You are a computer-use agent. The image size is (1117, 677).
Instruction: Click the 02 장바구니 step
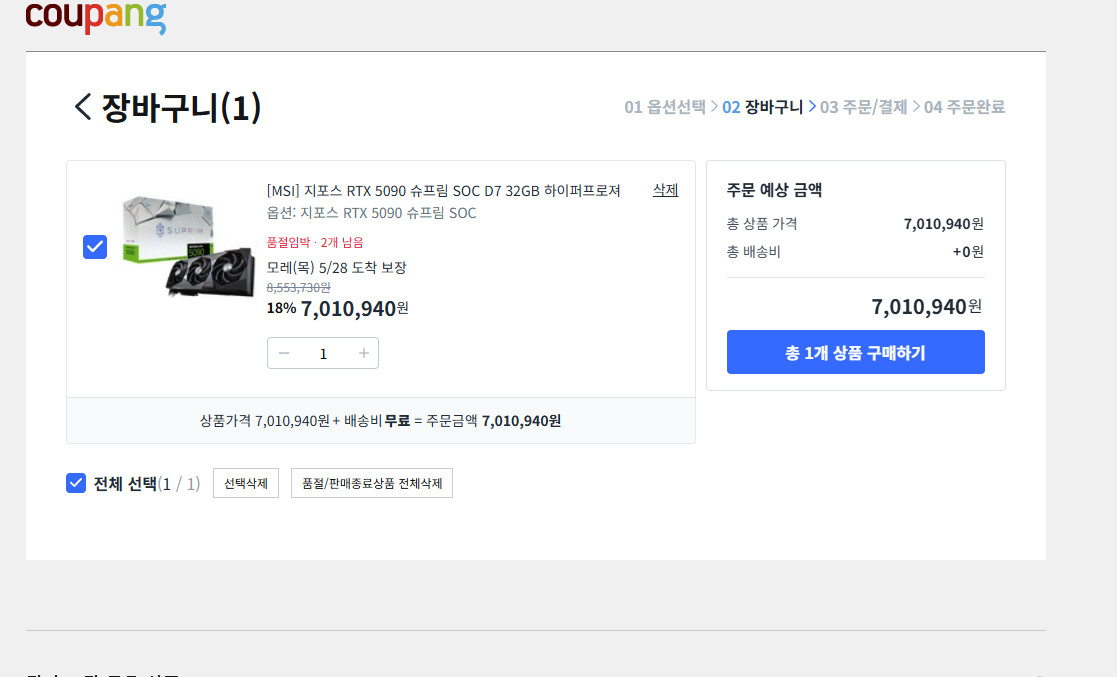point(762,107)
